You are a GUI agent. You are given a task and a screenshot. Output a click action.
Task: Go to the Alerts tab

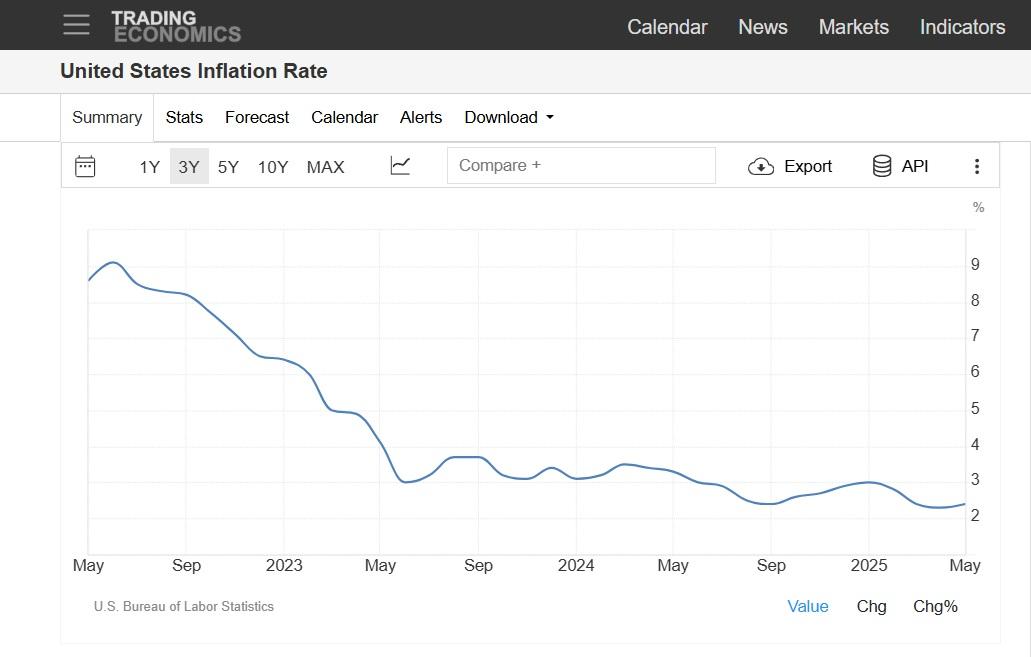[421, 117]
